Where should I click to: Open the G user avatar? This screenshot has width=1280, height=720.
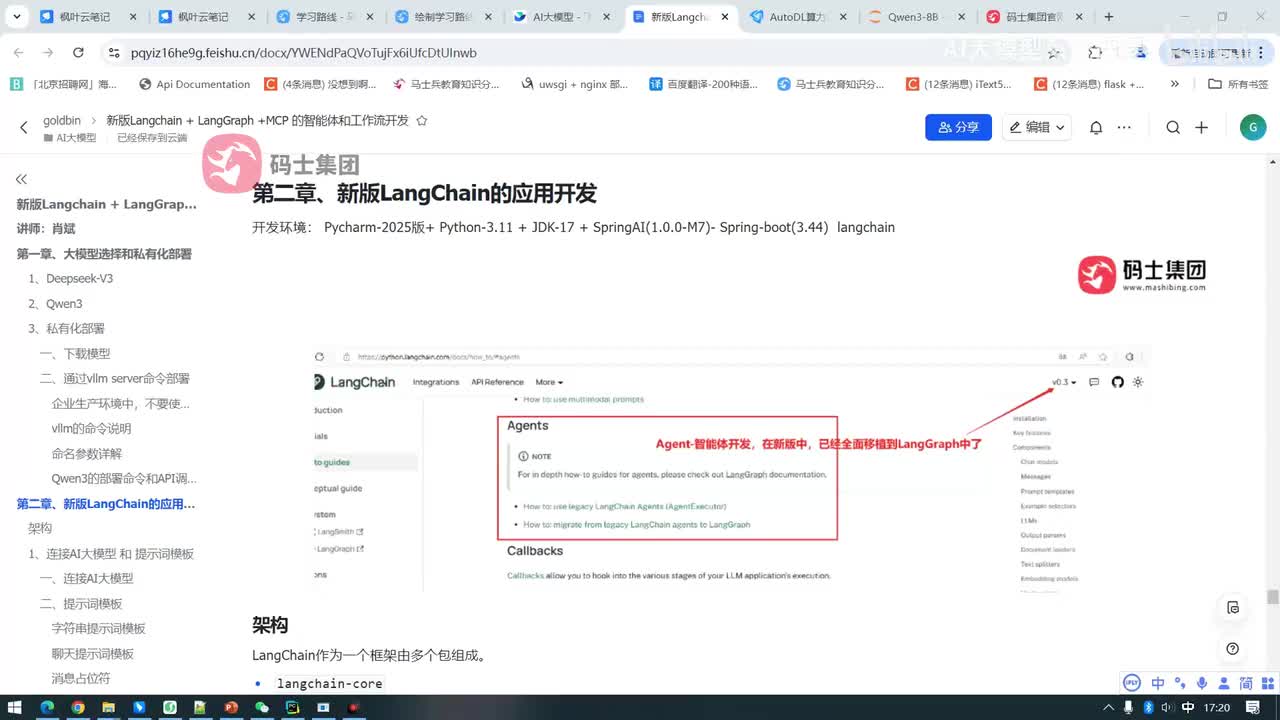pos(1252,127)
